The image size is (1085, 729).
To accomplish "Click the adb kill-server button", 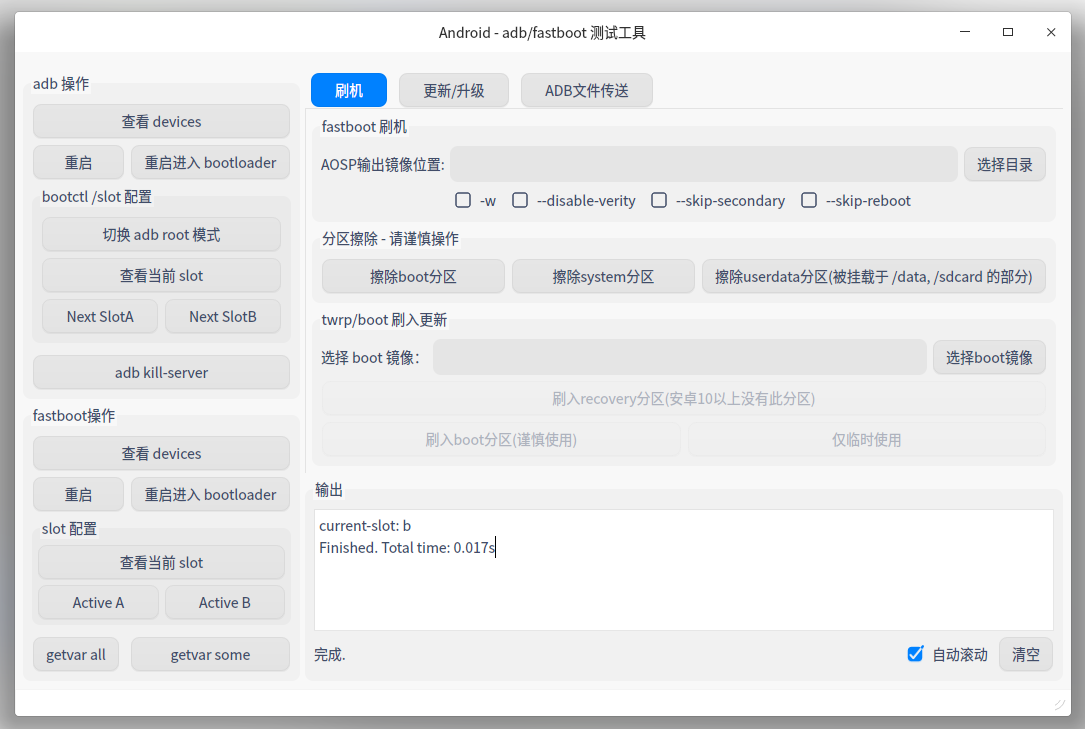I will tap(161, 372).
